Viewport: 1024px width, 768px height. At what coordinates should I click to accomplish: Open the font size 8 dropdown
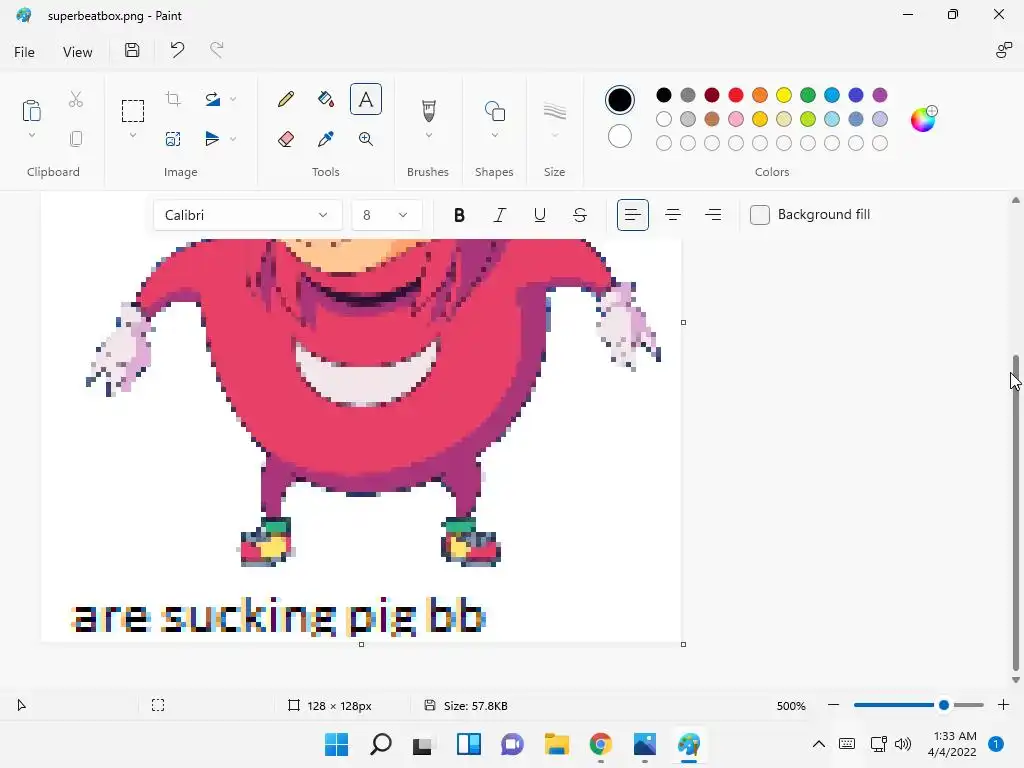[387, 215]
